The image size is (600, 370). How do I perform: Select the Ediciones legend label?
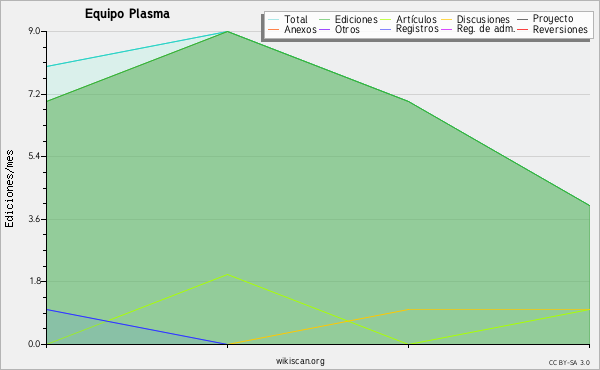click(x=356, y=20)
